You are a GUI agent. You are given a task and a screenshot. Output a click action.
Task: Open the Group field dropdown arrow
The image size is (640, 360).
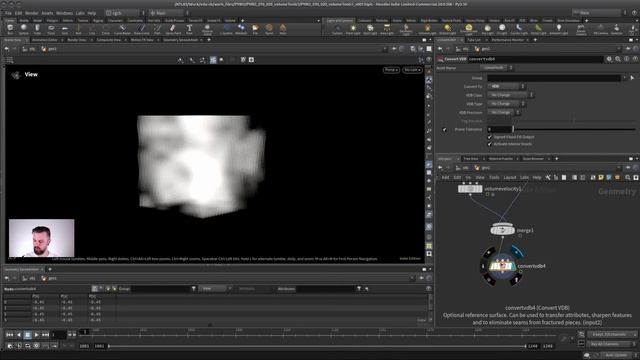(624, 78)
